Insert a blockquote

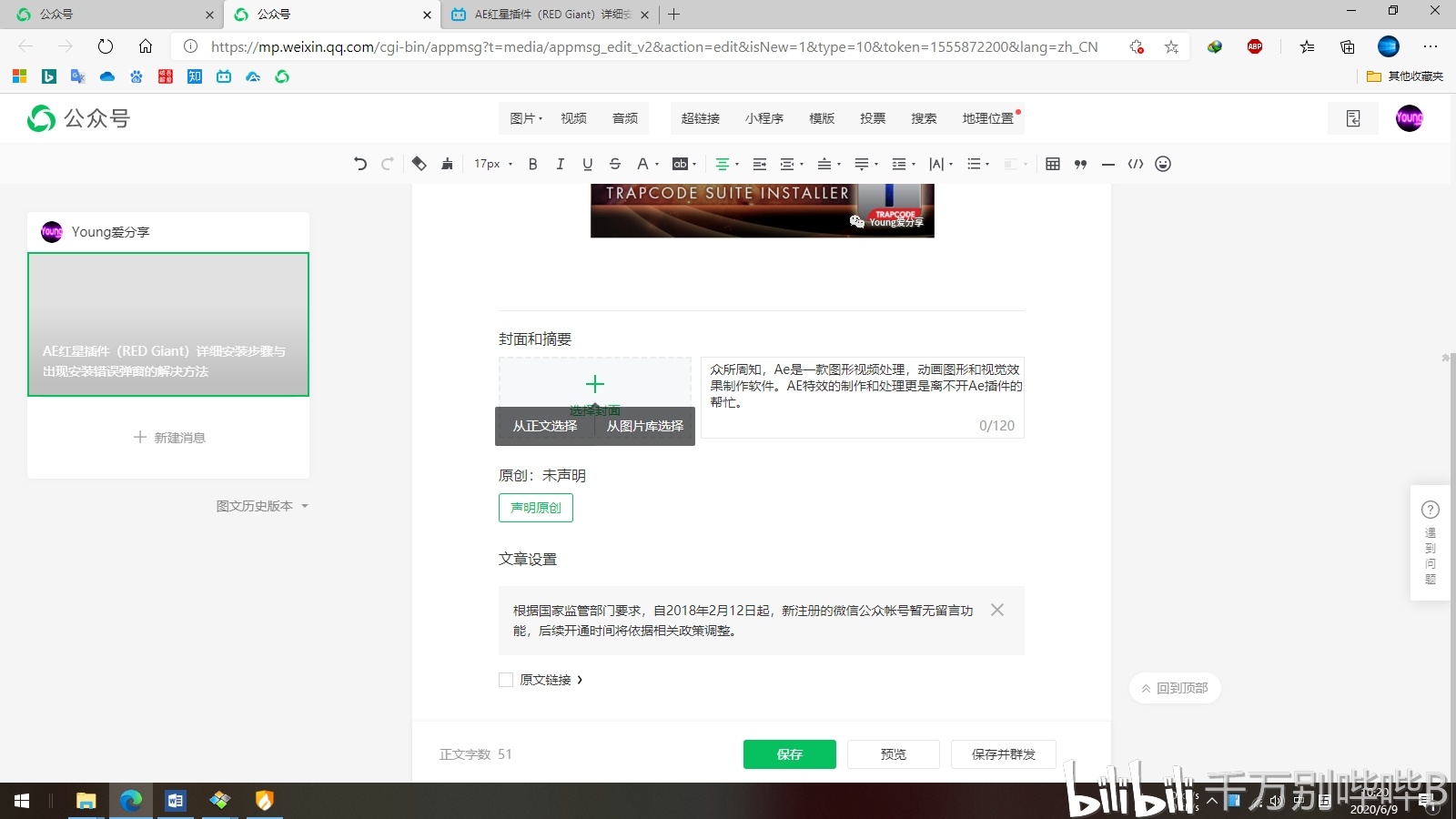1080,164
